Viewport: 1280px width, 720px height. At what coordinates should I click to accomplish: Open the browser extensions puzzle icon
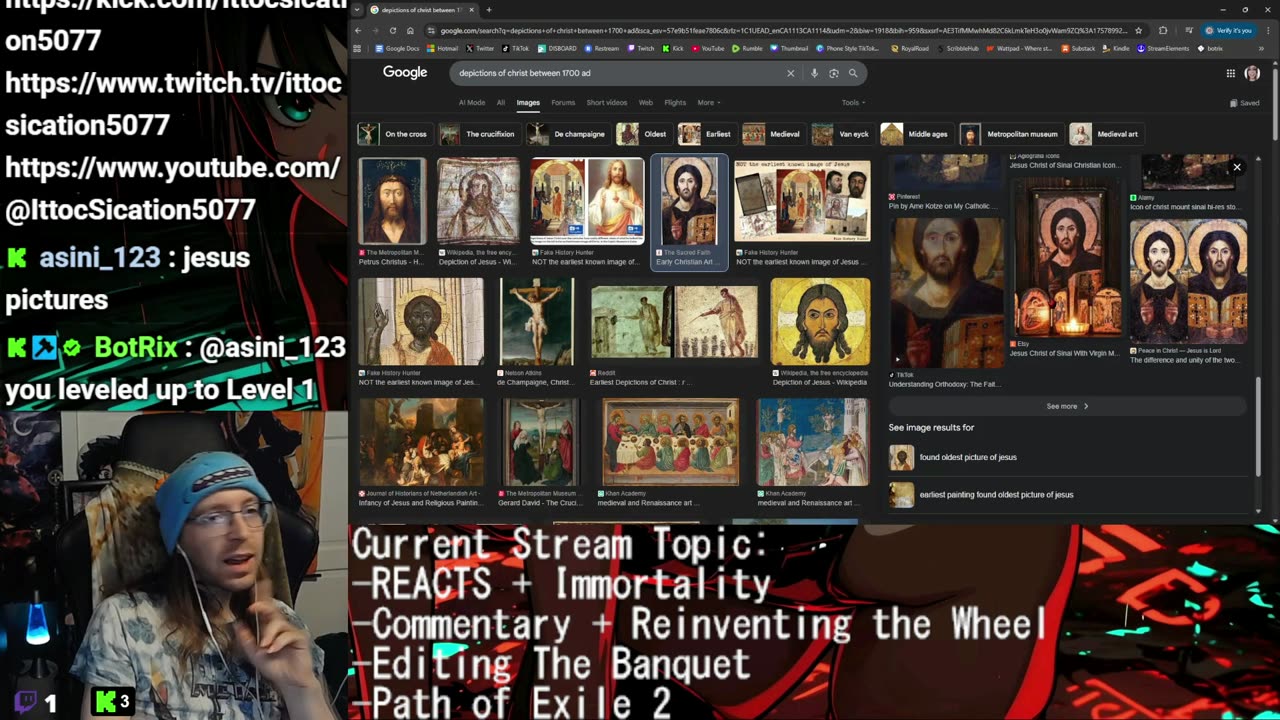1162,31
